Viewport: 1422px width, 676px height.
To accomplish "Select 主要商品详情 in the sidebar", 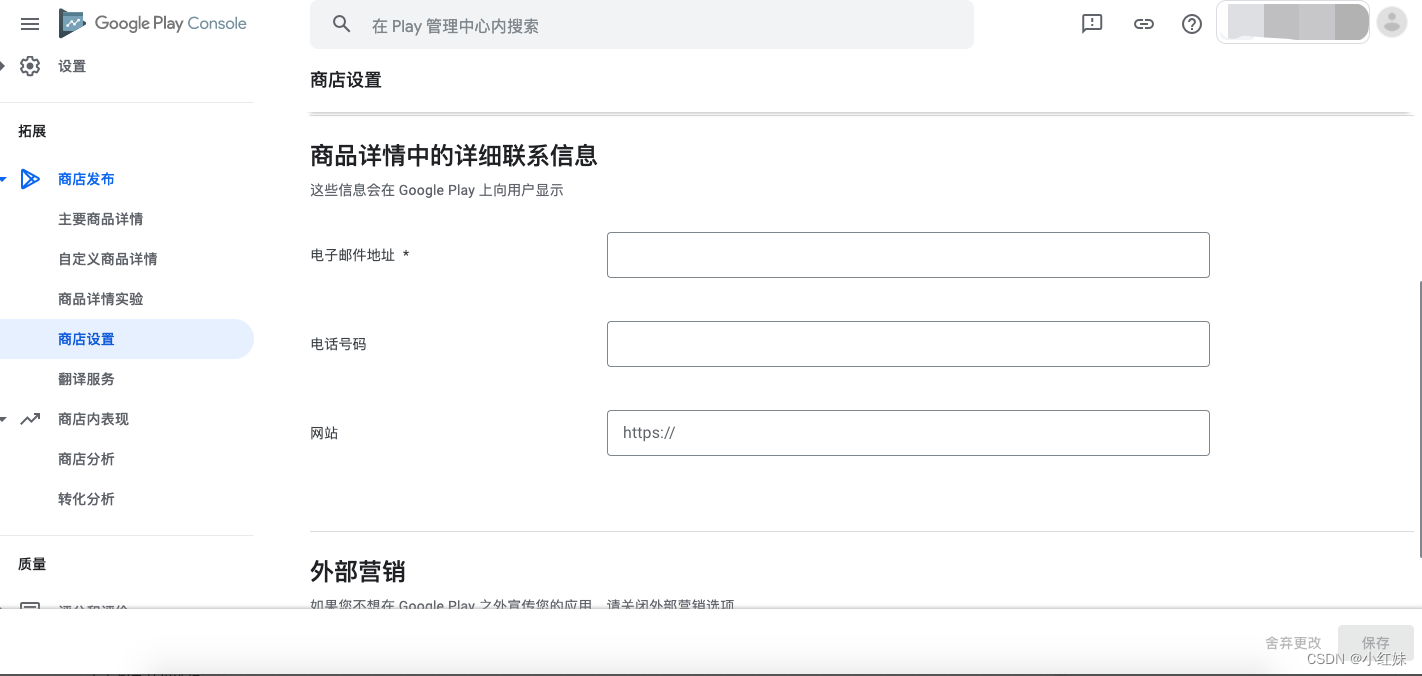I will tap(101, 219).
